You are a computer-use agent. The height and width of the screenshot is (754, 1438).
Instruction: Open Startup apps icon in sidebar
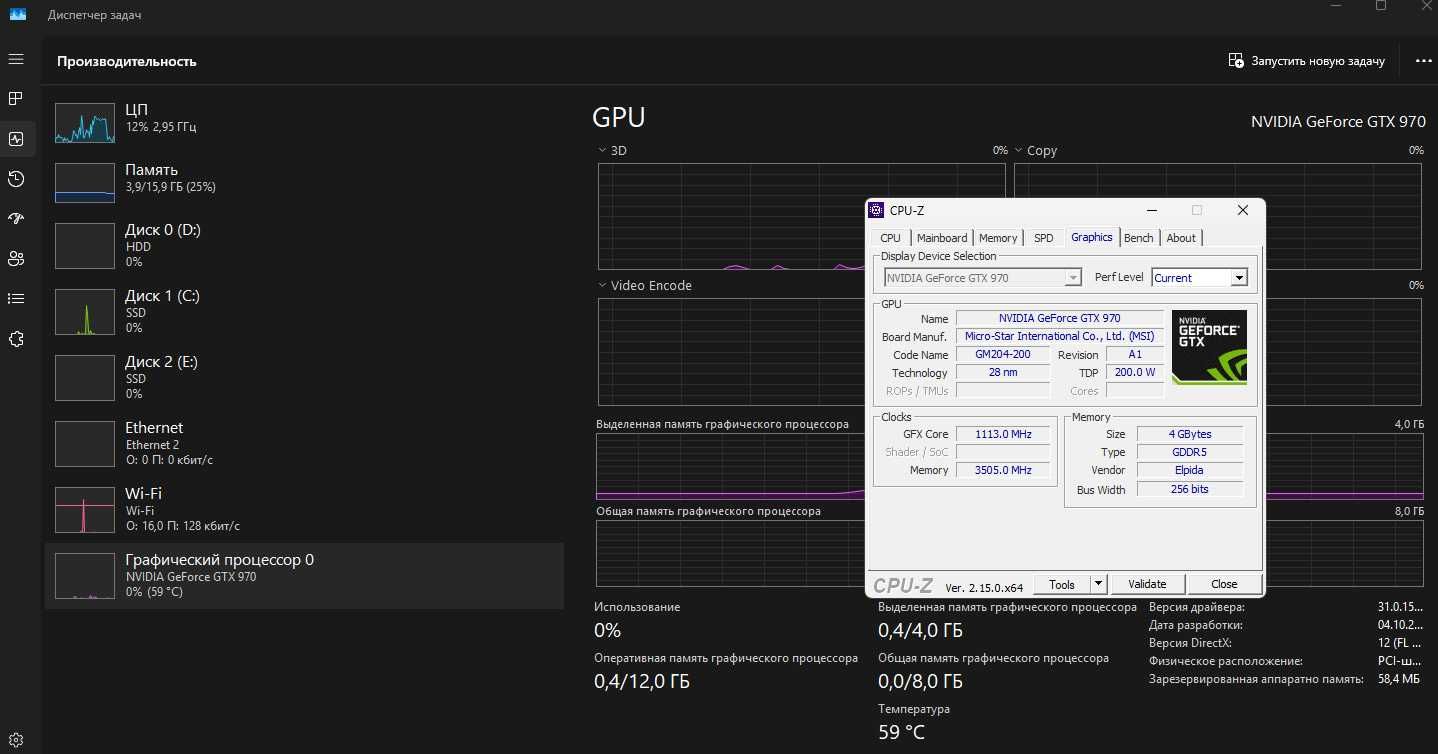(16, 219)
